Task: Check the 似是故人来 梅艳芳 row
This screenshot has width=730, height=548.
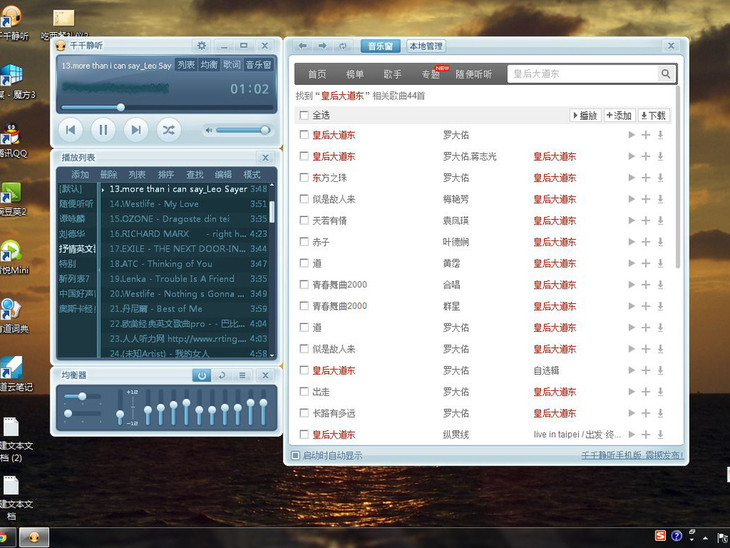Action: tap(304, 199)
